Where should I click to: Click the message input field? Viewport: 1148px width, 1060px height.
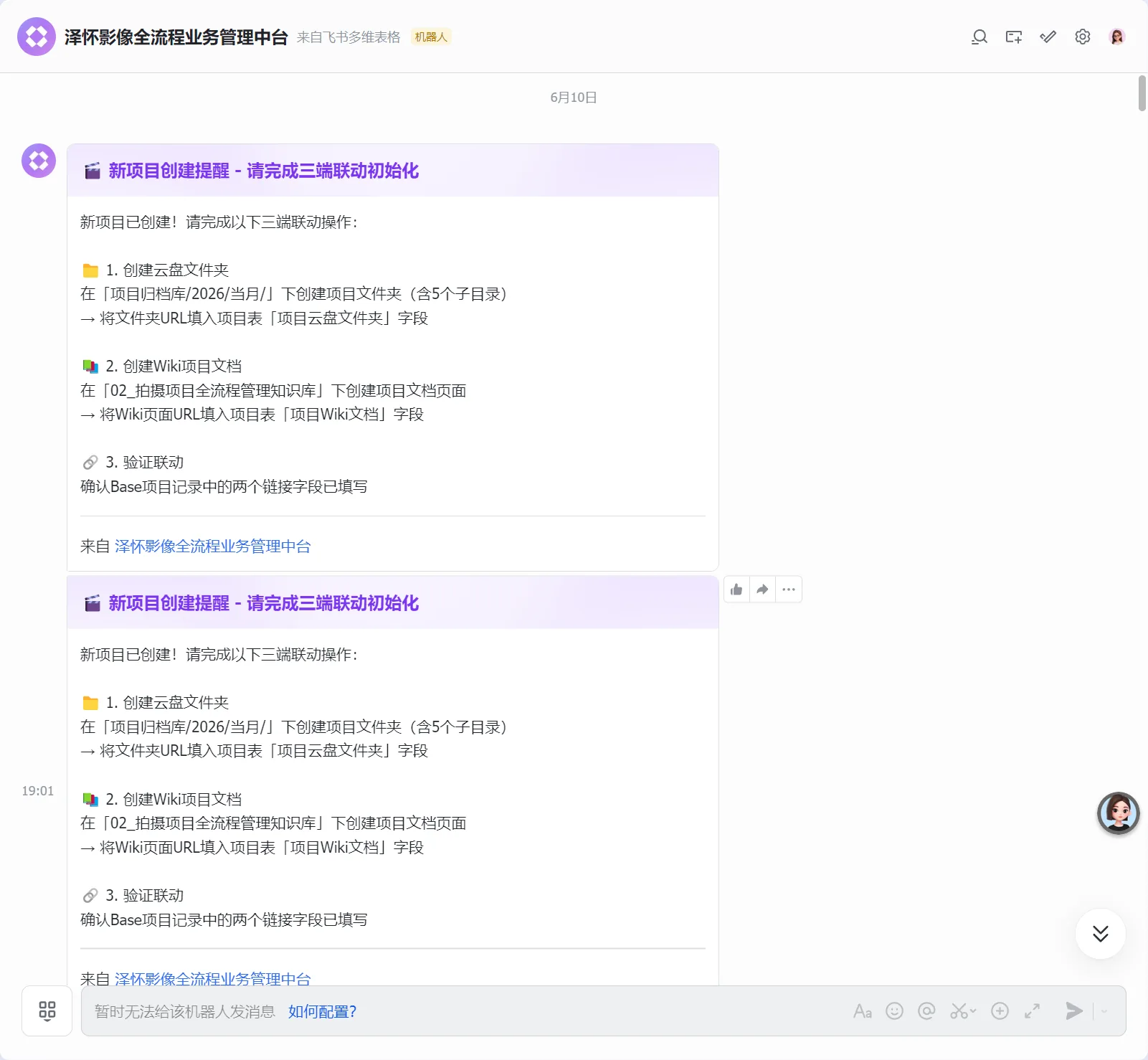point(604,1011)
